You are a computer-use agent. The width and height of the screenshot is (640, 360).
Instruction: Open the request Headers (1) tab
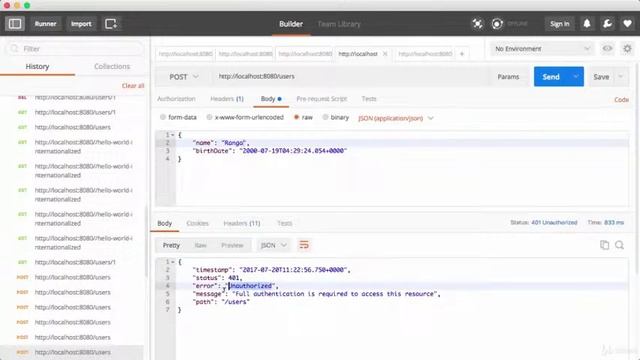(227, 99)
